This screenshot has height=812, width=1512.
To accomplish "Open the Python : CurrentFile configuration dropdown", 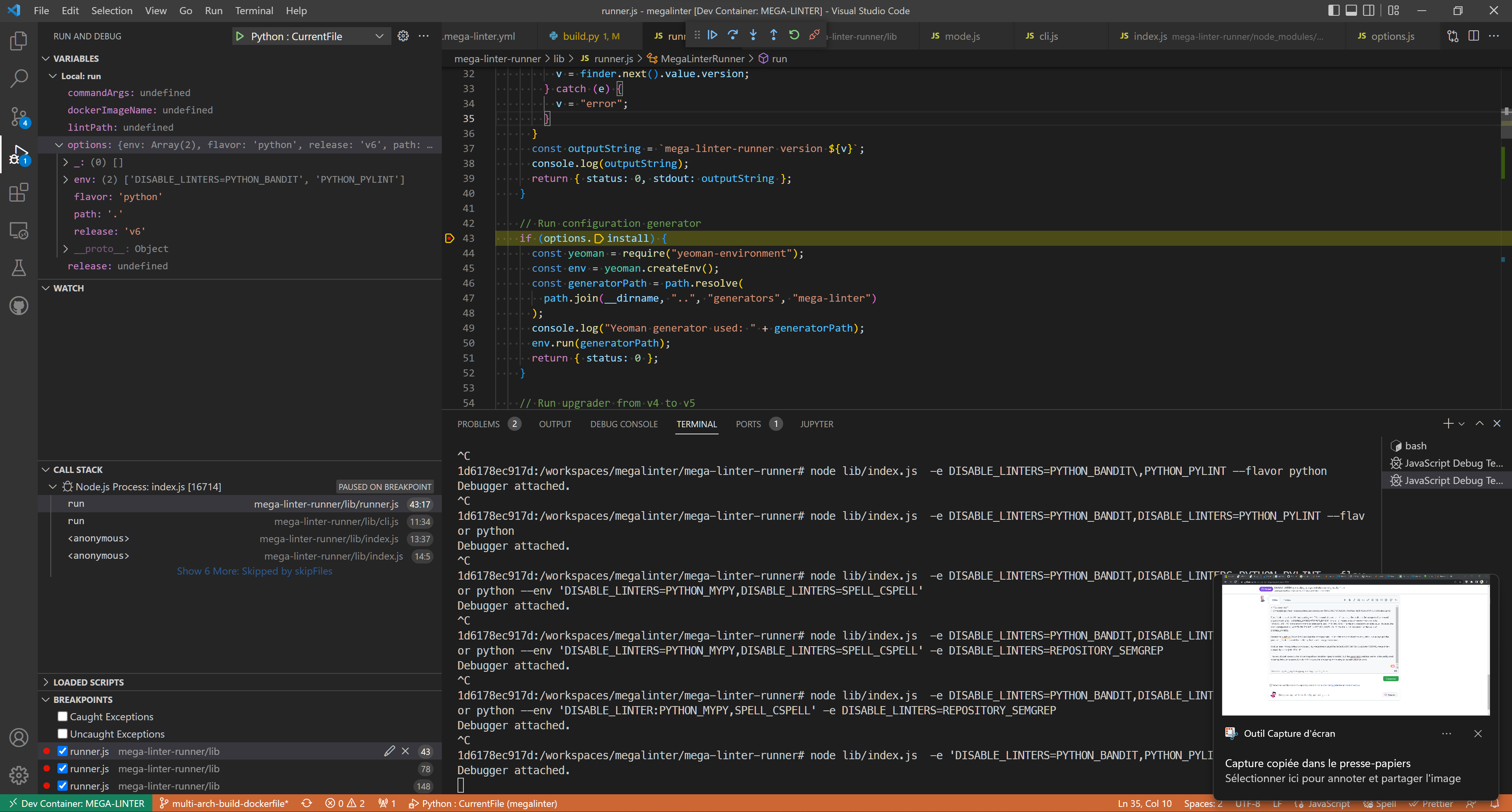I will click(379, 36).
